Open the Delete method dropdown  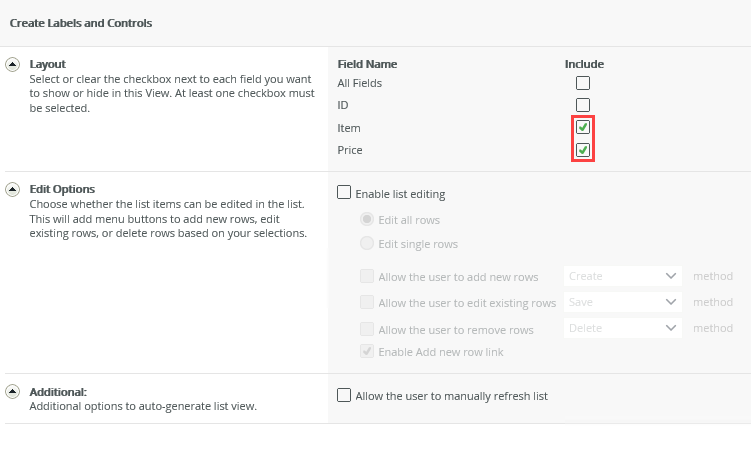(x=622, y=328)
